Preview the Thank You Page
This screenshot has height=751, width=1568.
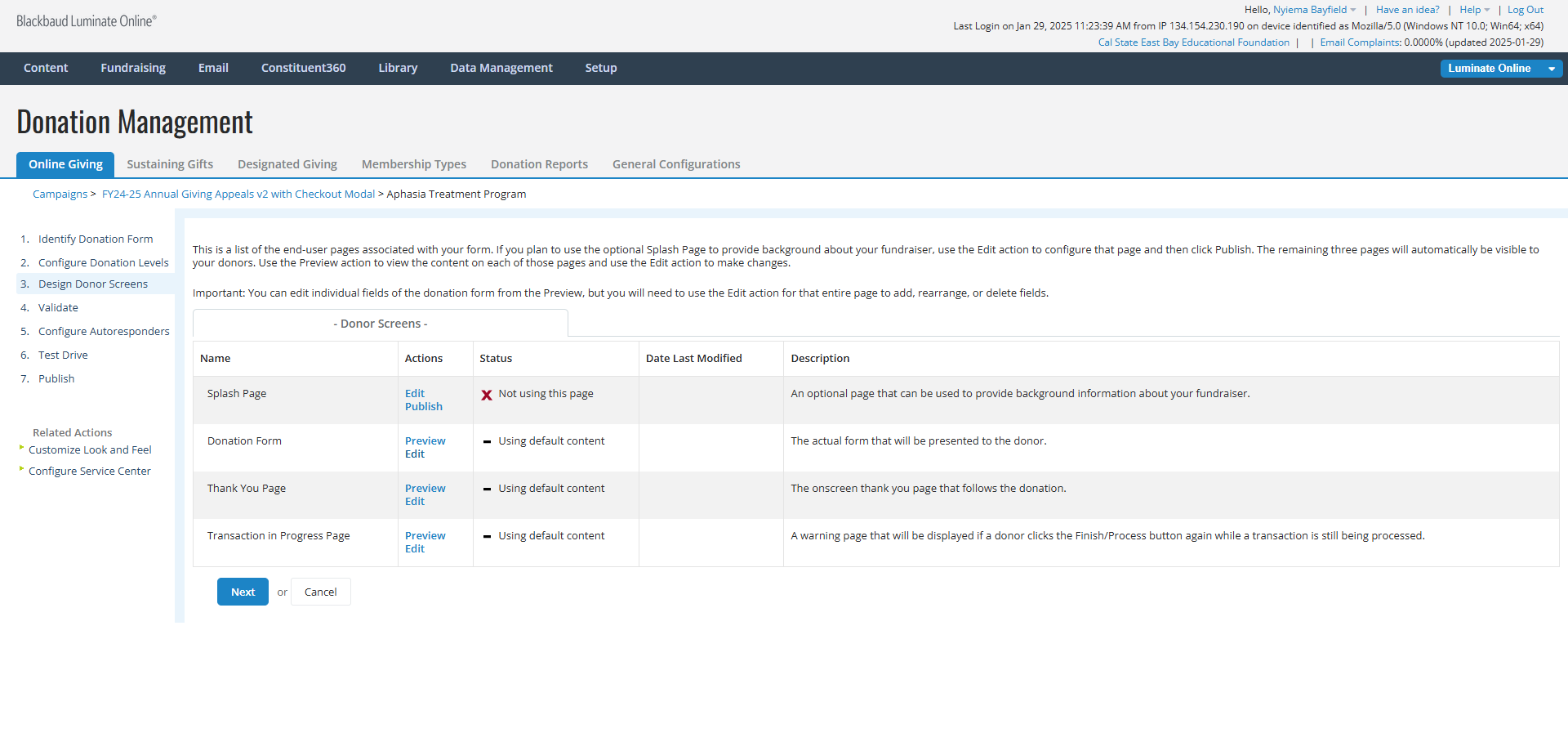point(425,489)
